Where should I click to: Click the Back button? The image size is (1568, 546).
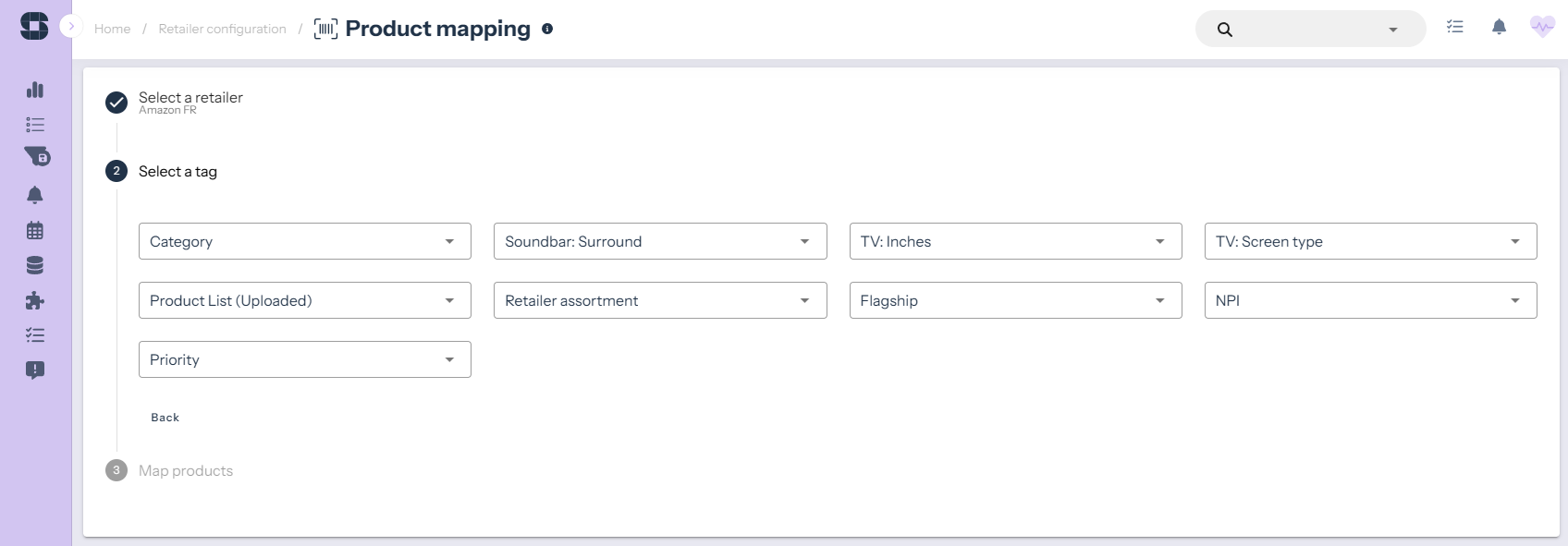165,418
